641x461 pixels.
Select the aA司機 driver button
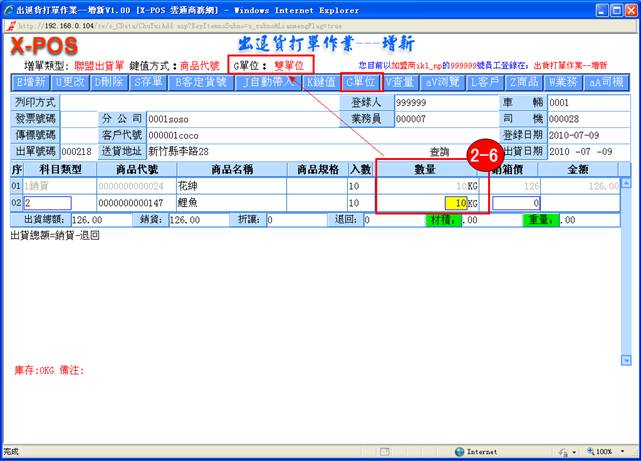(x=607, y=82)
